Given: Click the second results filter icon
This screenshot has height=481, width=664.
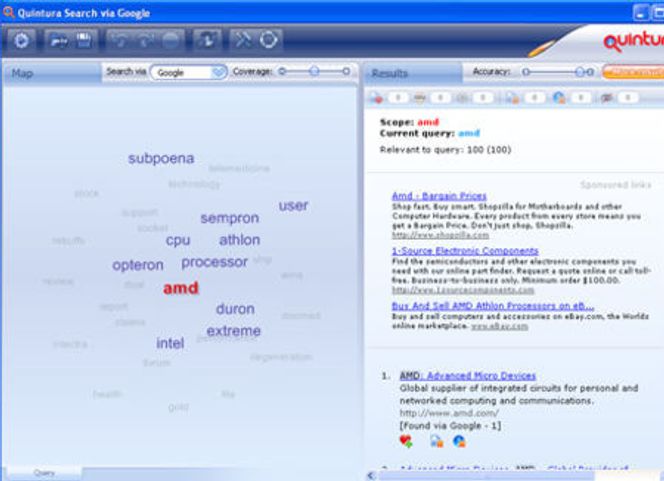Looking at the screenshot, I should point(419,98).
